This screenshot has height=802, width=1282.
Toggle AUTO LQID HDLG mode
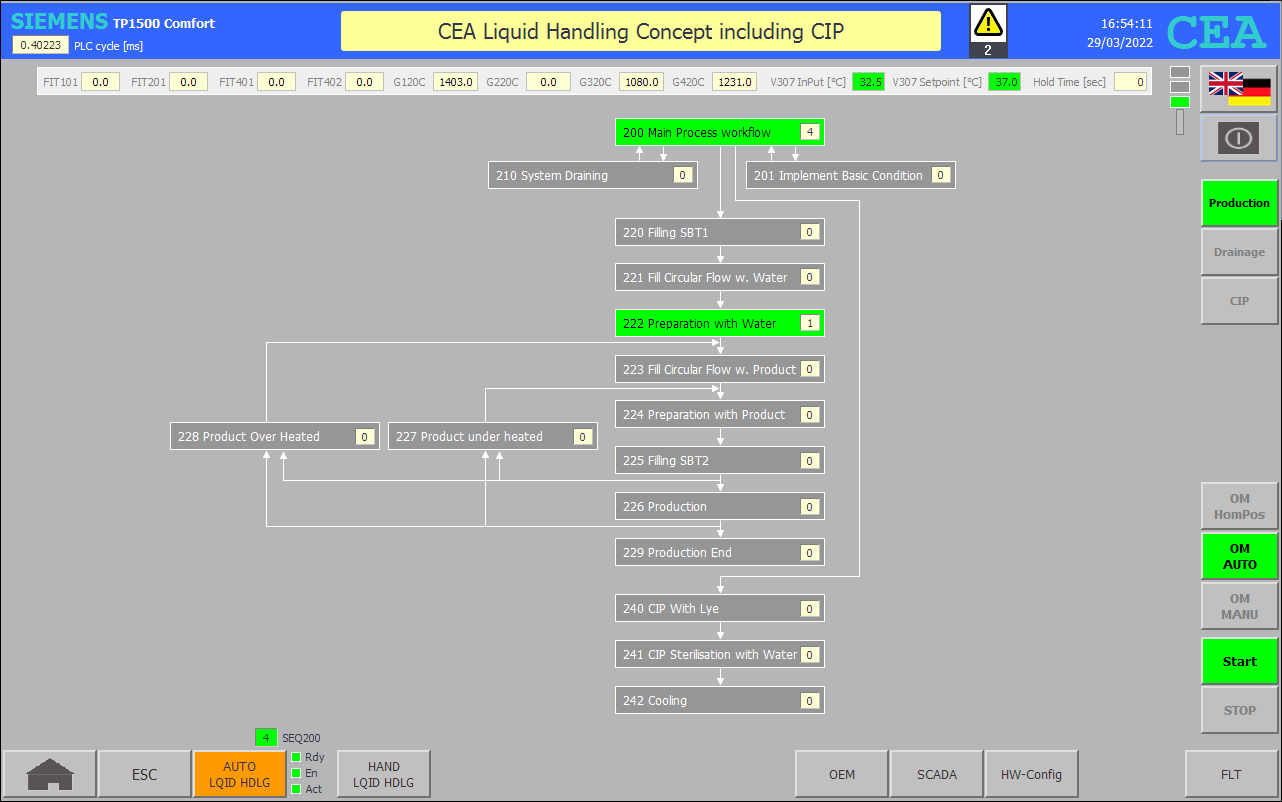[239, 774]
